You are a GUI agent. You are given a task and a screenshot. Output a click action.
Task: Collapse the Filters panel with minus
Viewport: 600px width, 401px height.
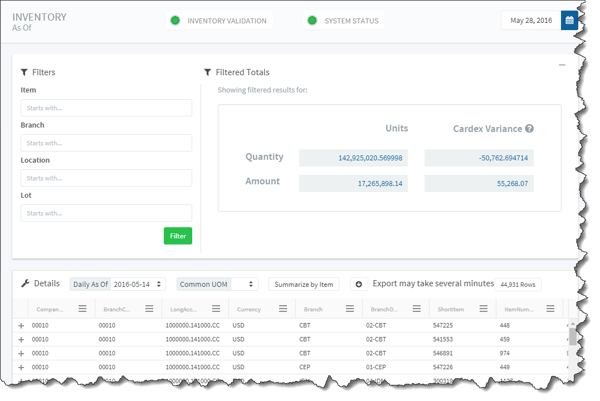(x=561, y=65)
